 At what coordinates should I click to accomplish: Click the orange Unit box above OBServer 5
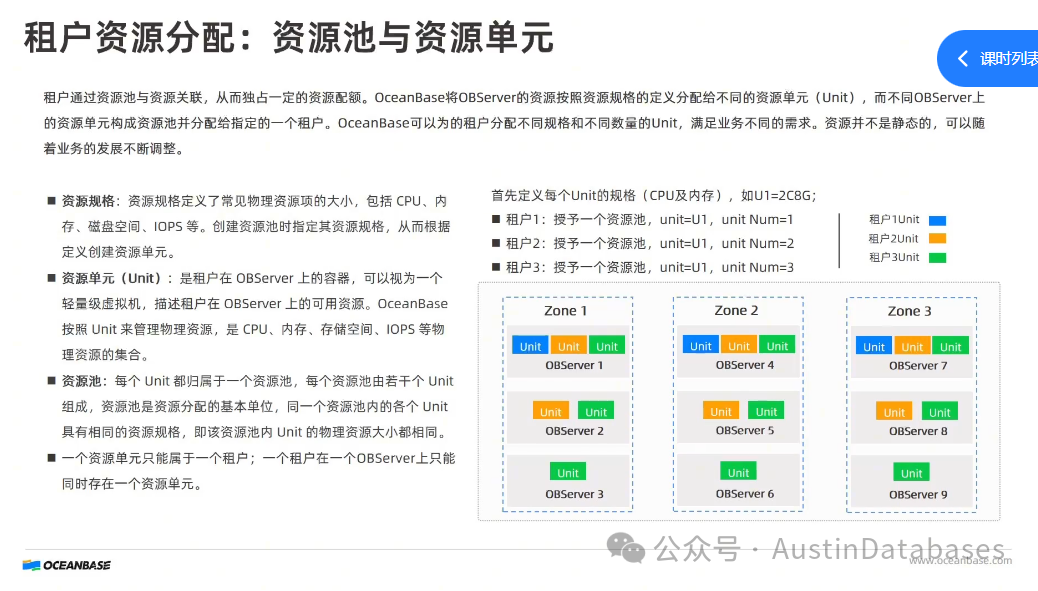click(x=721, y=411)
